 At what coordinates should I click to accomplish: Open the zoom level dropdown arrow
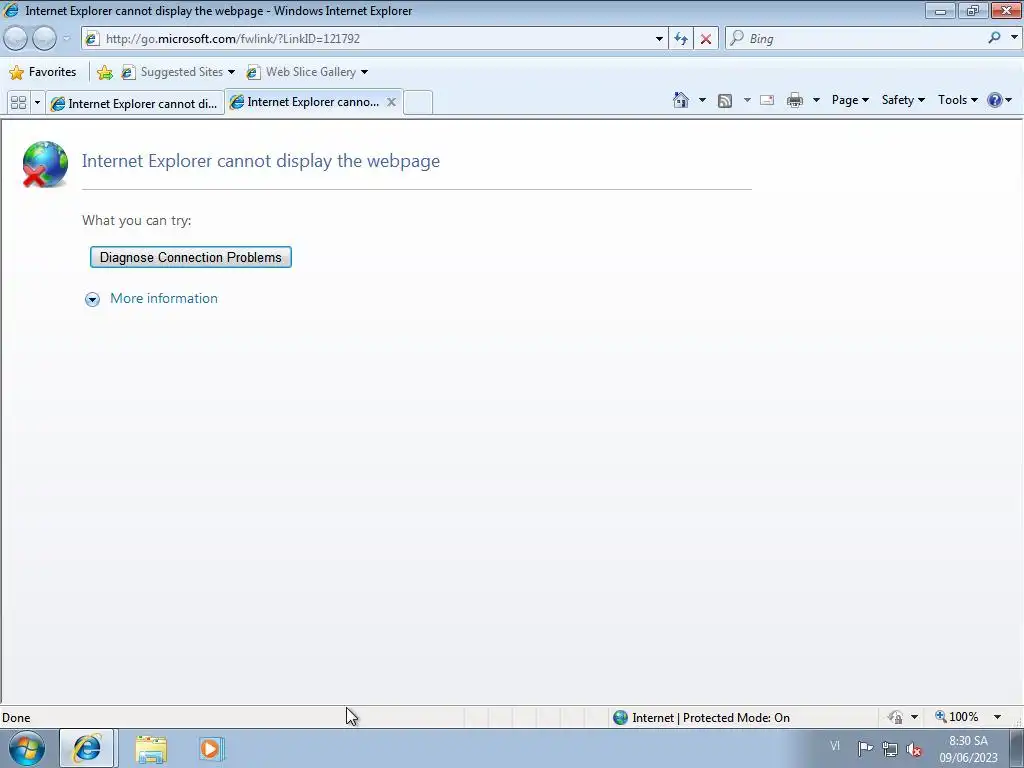coord(997,717)
